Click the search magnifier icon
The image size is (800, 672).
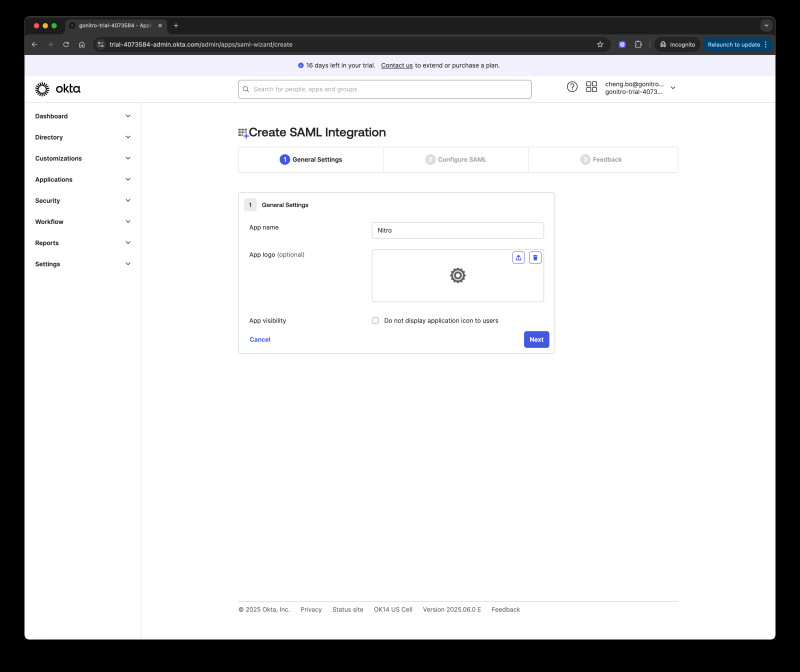click(x=246, y=89)
